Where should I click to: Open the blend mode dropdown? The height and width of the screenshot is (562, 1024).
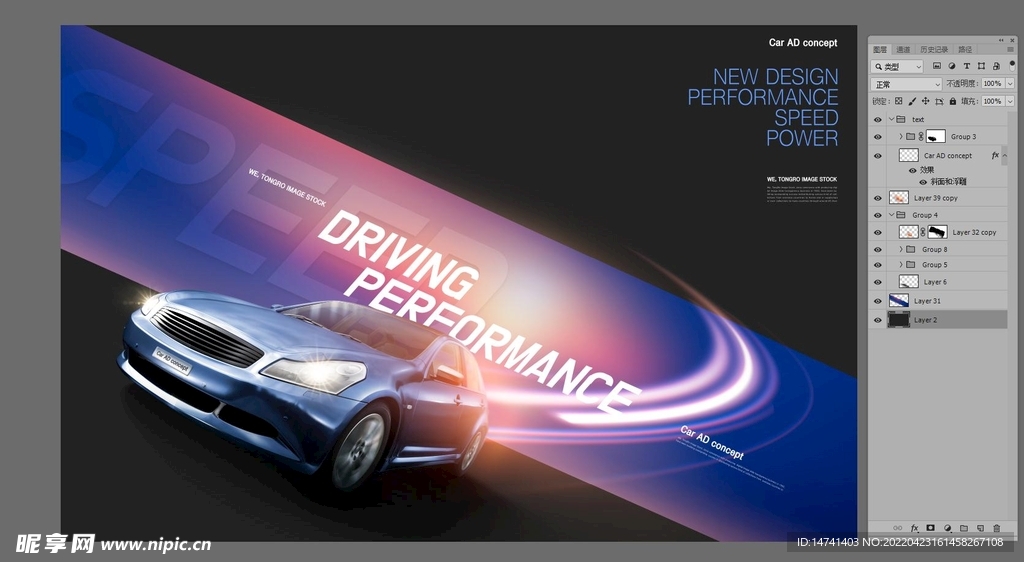click(906, 84)
